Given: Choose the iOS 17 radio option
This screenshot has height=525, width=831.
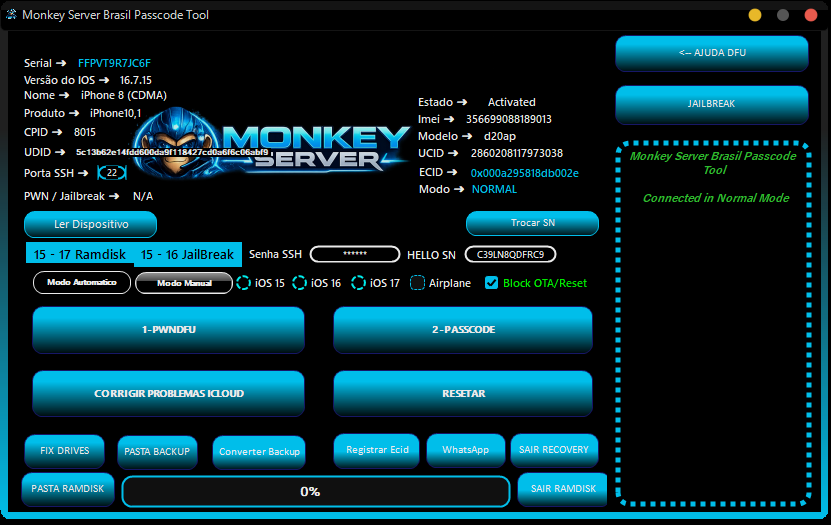Looking at the screenshot, I should 359,283.
